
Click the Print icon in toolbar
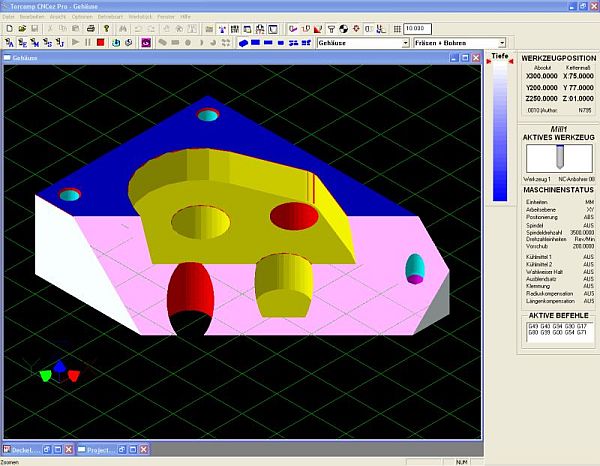pos(91,29)
